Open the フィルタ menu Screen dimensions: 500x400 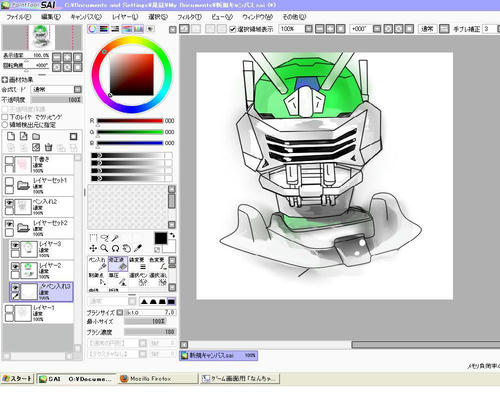189,17
